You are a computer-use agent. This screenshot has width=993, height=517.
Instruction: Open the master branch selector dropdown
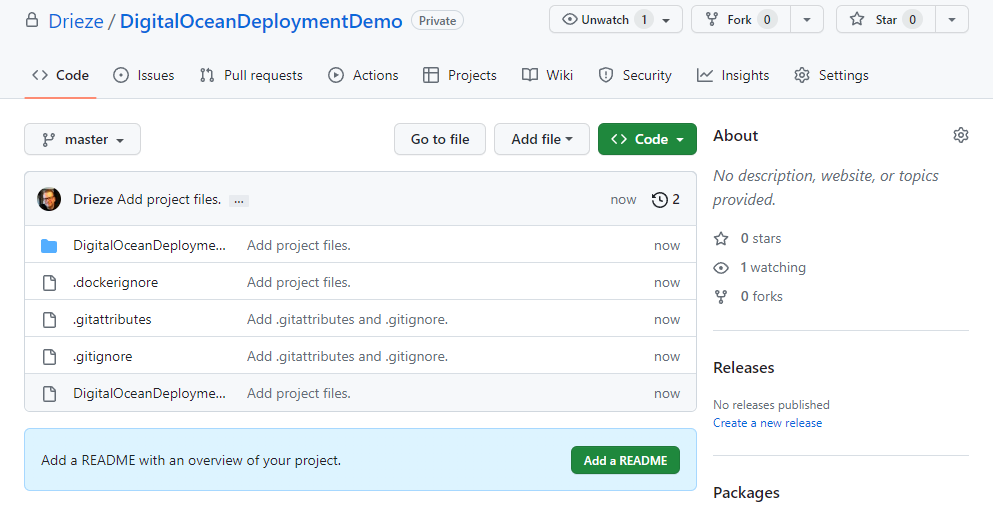pos(82,139)
